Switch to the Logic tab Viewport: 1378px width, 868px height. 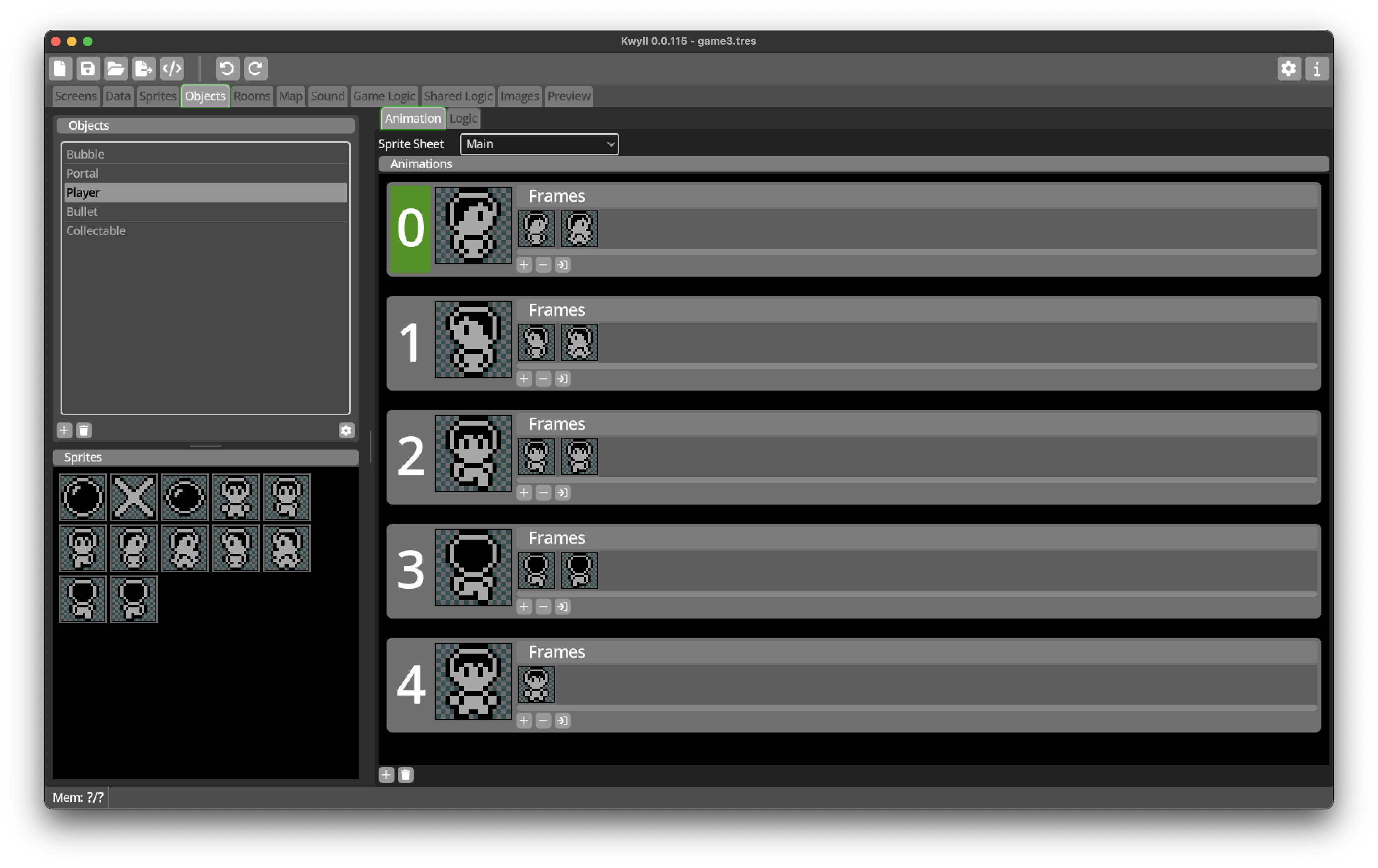tap(463, 118)
